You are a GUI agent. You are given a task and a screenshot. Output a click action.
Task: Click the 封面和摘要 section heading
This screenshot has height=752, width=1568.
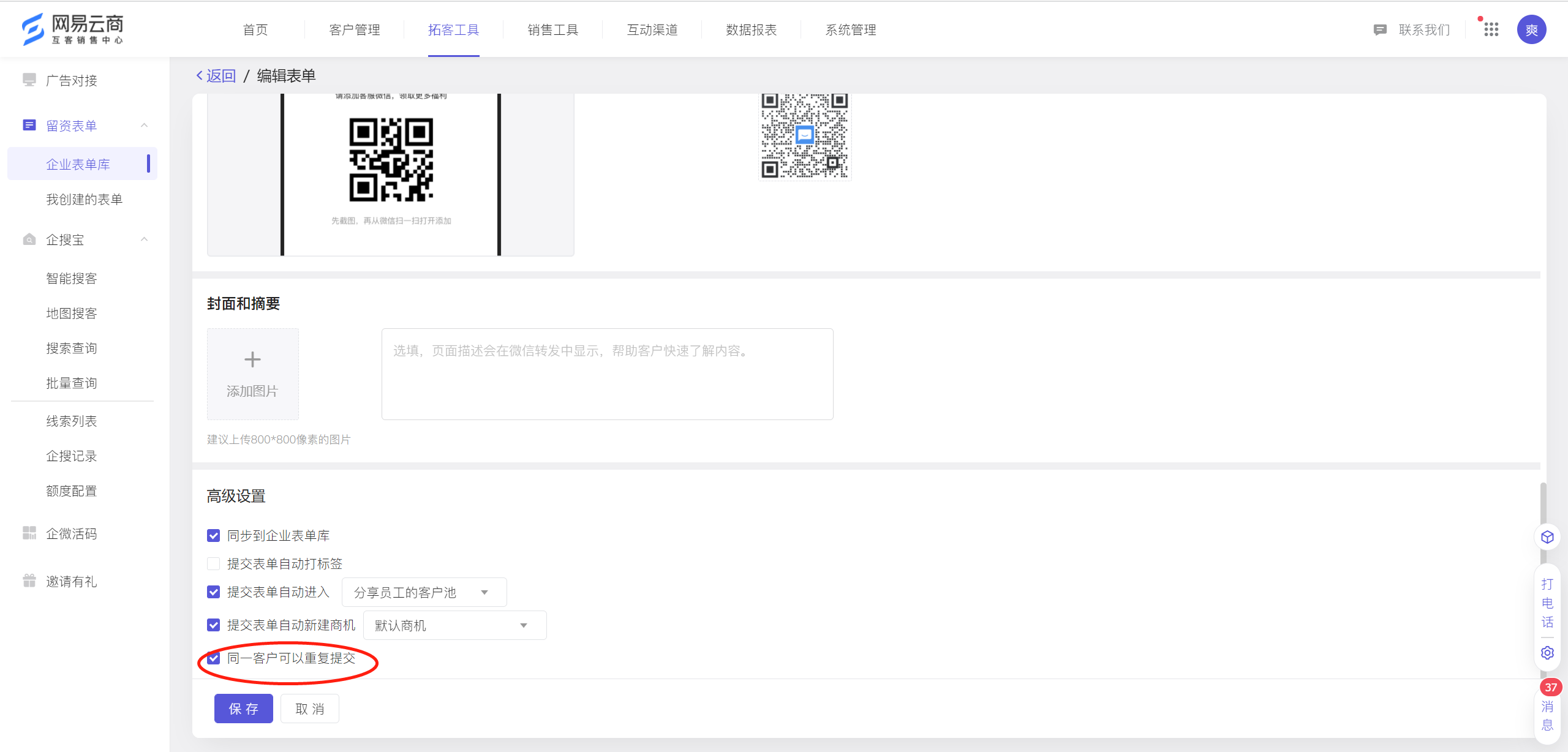[243, 304]
